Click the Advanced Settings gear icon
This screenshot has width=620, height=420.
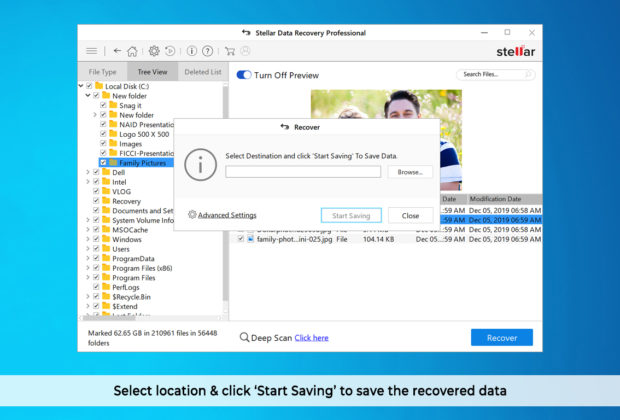tap(192, 214)
